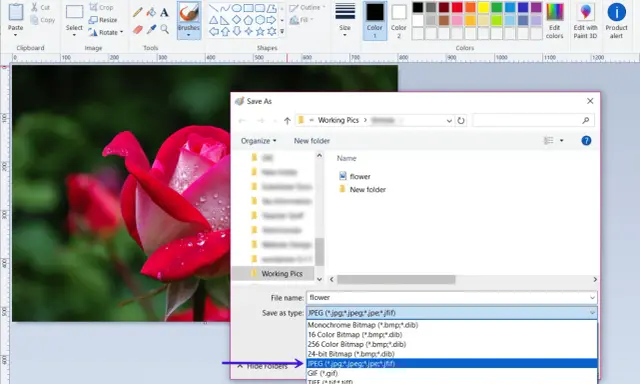
Task: Open Edit colors
Action: (554, 20)
